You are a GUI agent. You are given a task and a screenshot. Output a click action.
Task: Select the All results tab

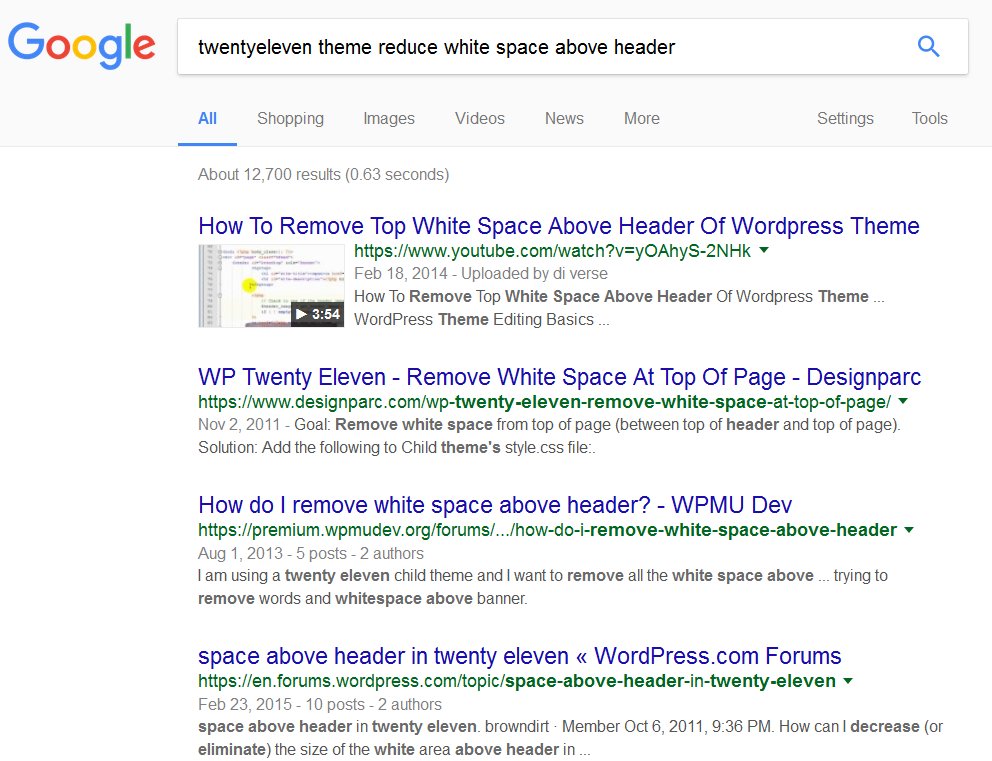tap(207, 118)
